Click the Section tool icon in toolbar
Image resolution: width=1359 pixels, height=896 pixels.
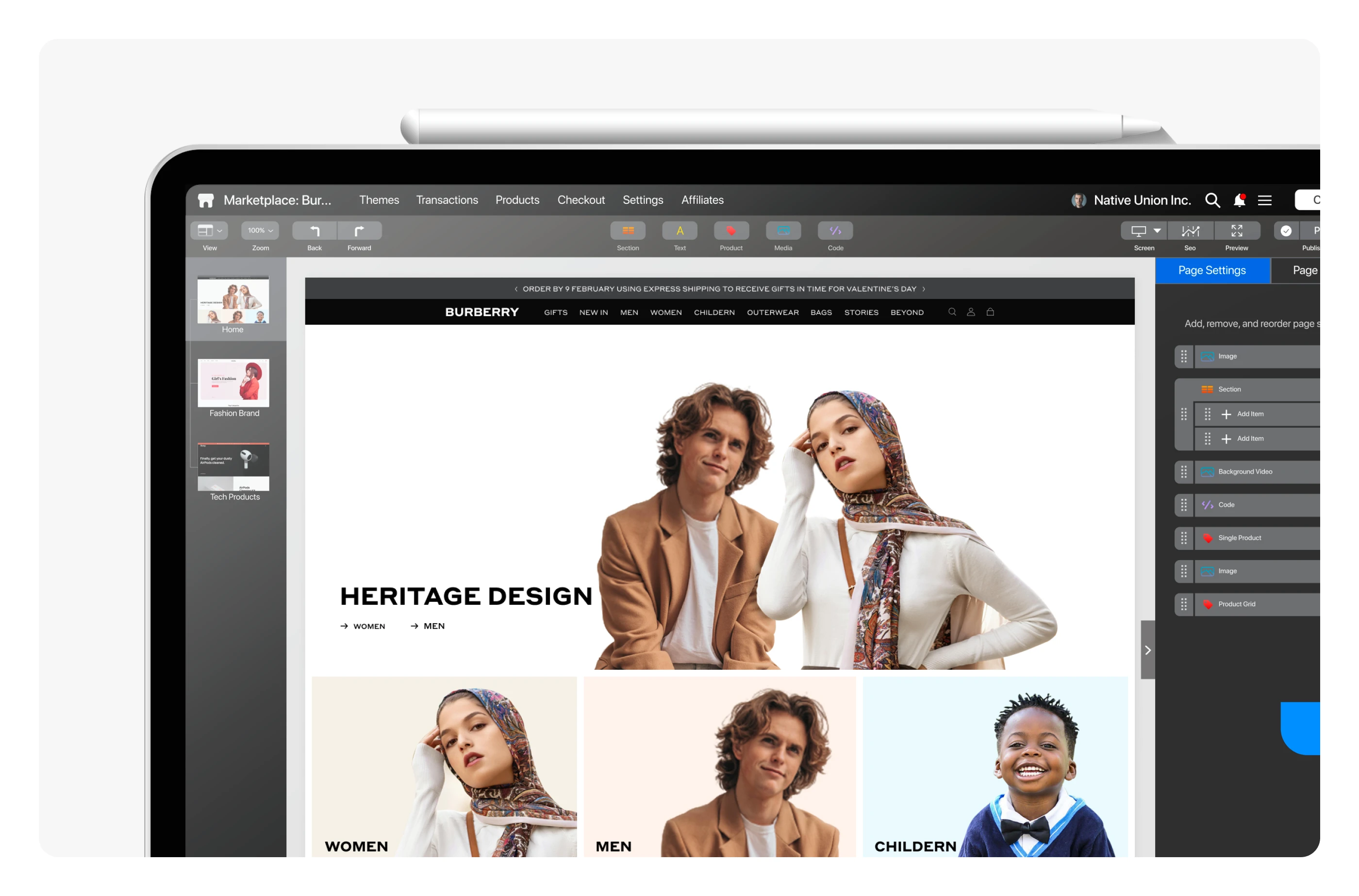[x=627, y=231]
